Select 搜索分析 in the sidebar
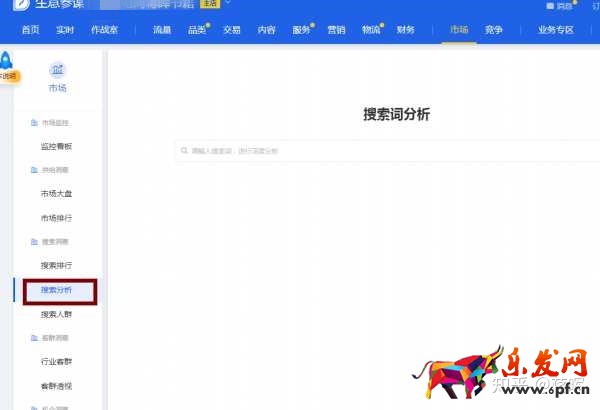600x410 pixels. 56,290
